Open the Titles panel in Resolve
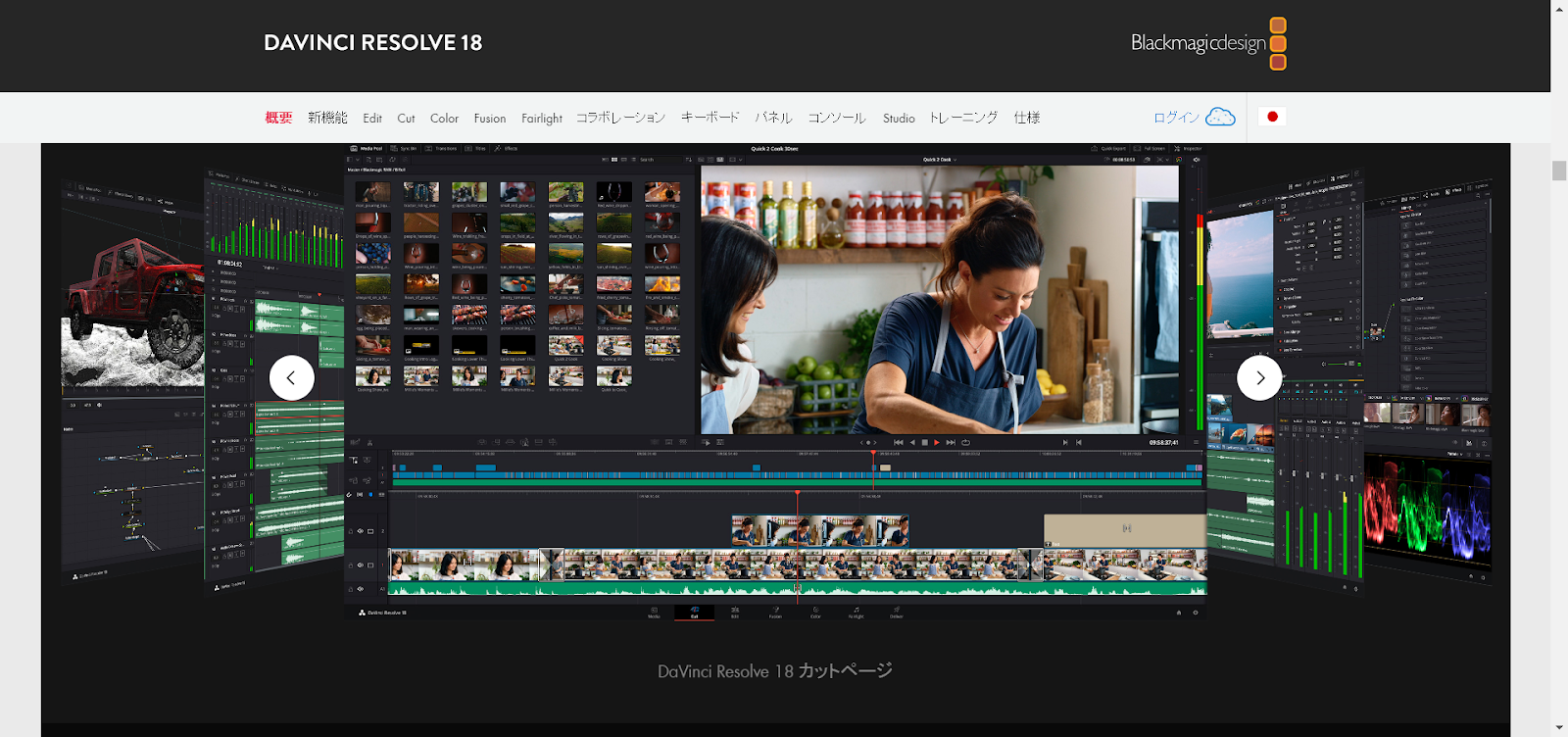The image size is (1568, 737). pos(475,149)
